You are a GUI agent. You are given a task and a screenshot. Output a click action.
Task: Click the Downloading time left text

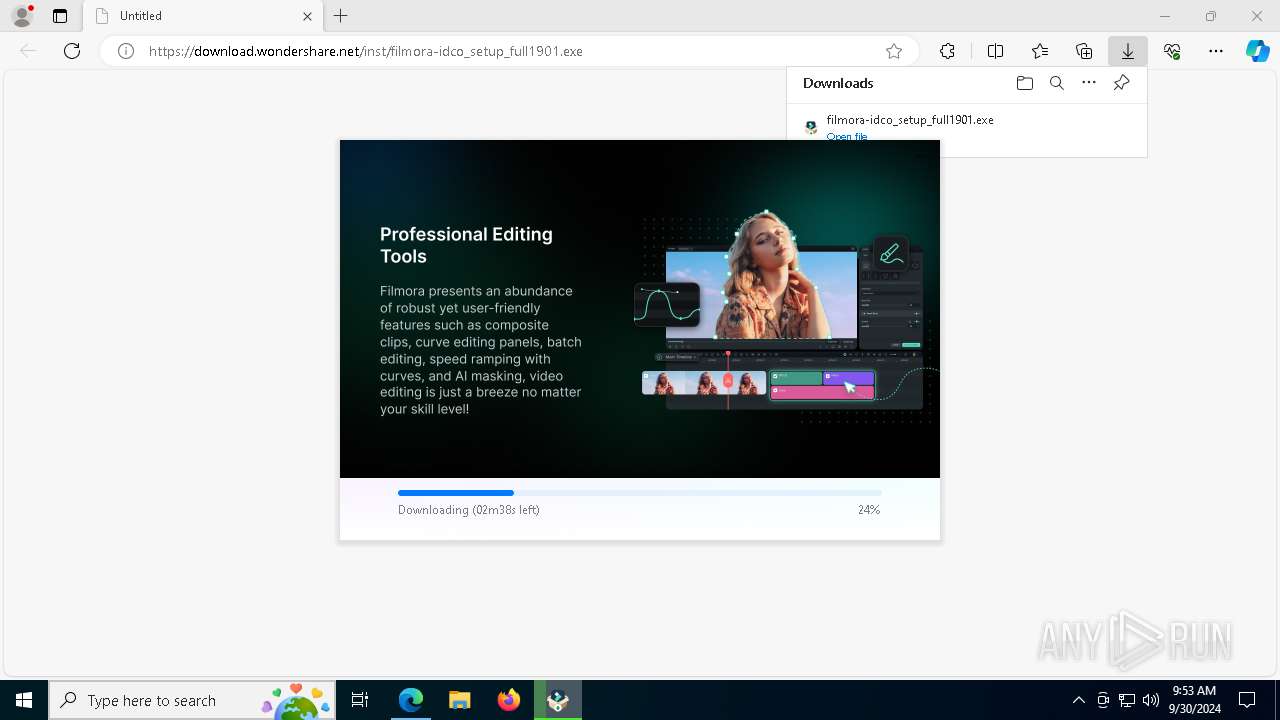(469, 510)
